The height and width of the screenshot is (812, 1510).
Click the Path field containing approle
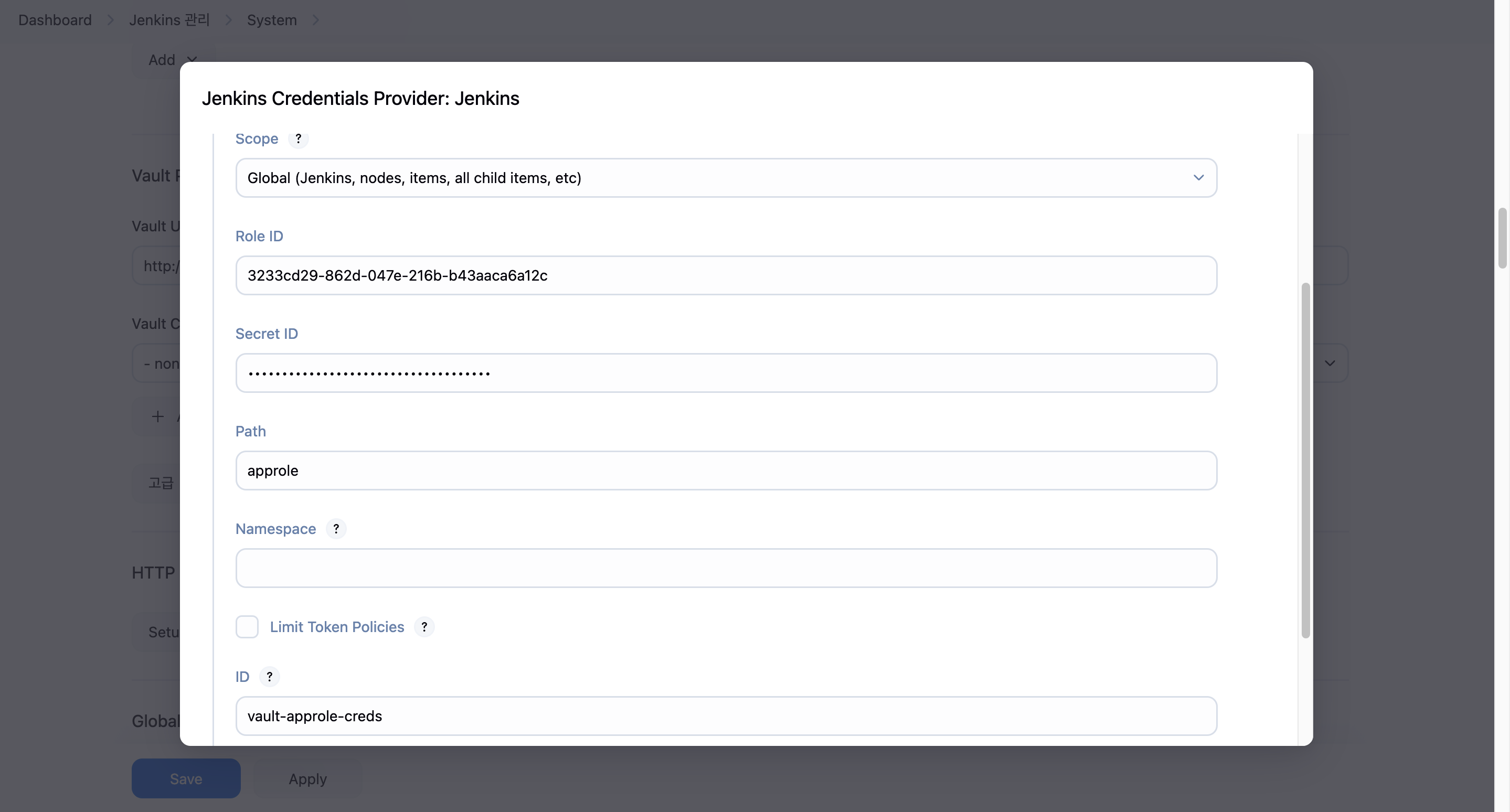click(726, 471)
